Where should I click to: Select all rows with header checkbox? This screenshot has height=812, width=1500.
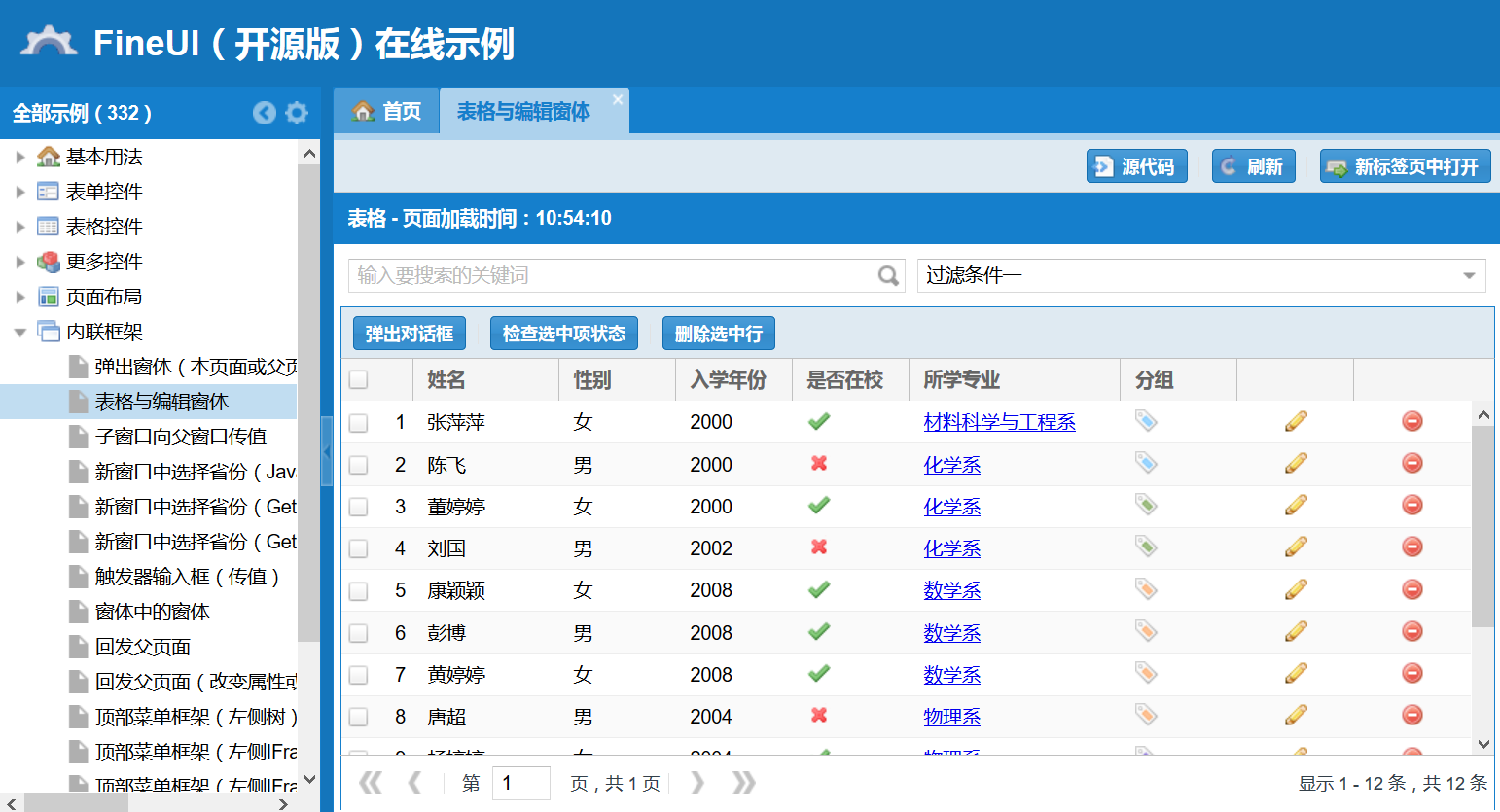(359, 380)
